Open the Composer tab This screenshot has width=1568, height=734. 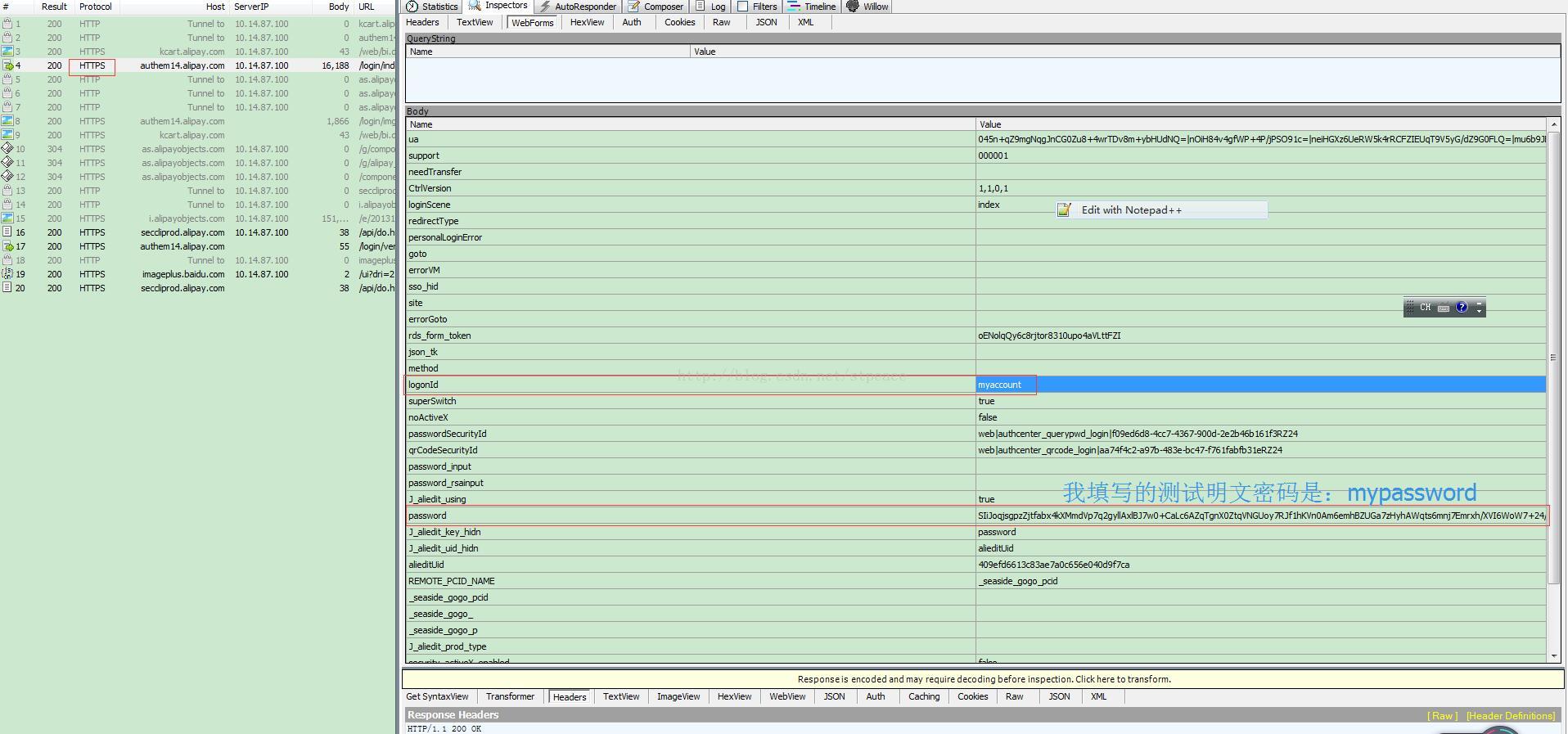coord(656,7)
